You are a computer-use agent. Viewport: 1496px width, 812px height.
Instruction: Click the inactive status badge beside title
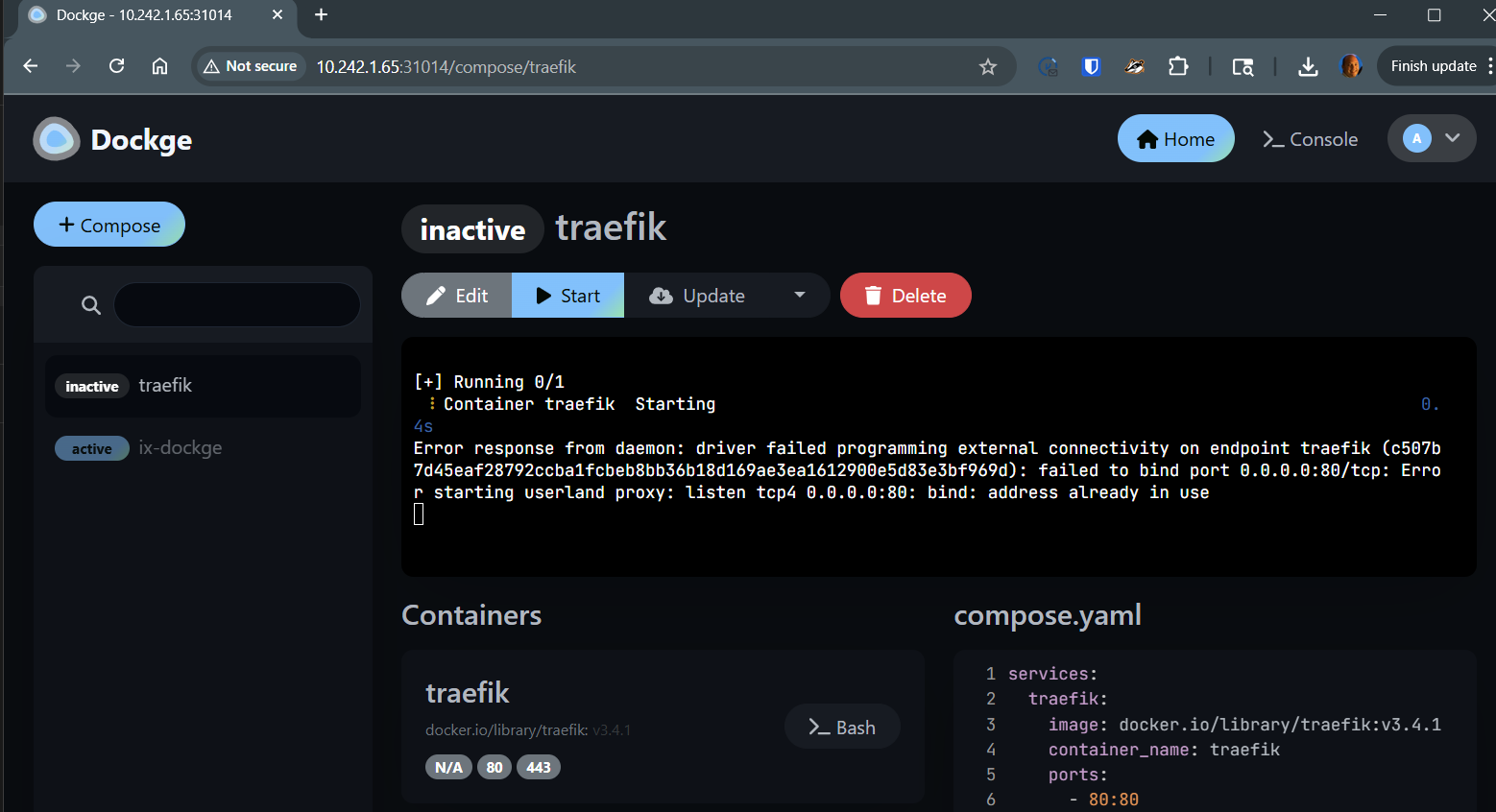pos(472,229)
